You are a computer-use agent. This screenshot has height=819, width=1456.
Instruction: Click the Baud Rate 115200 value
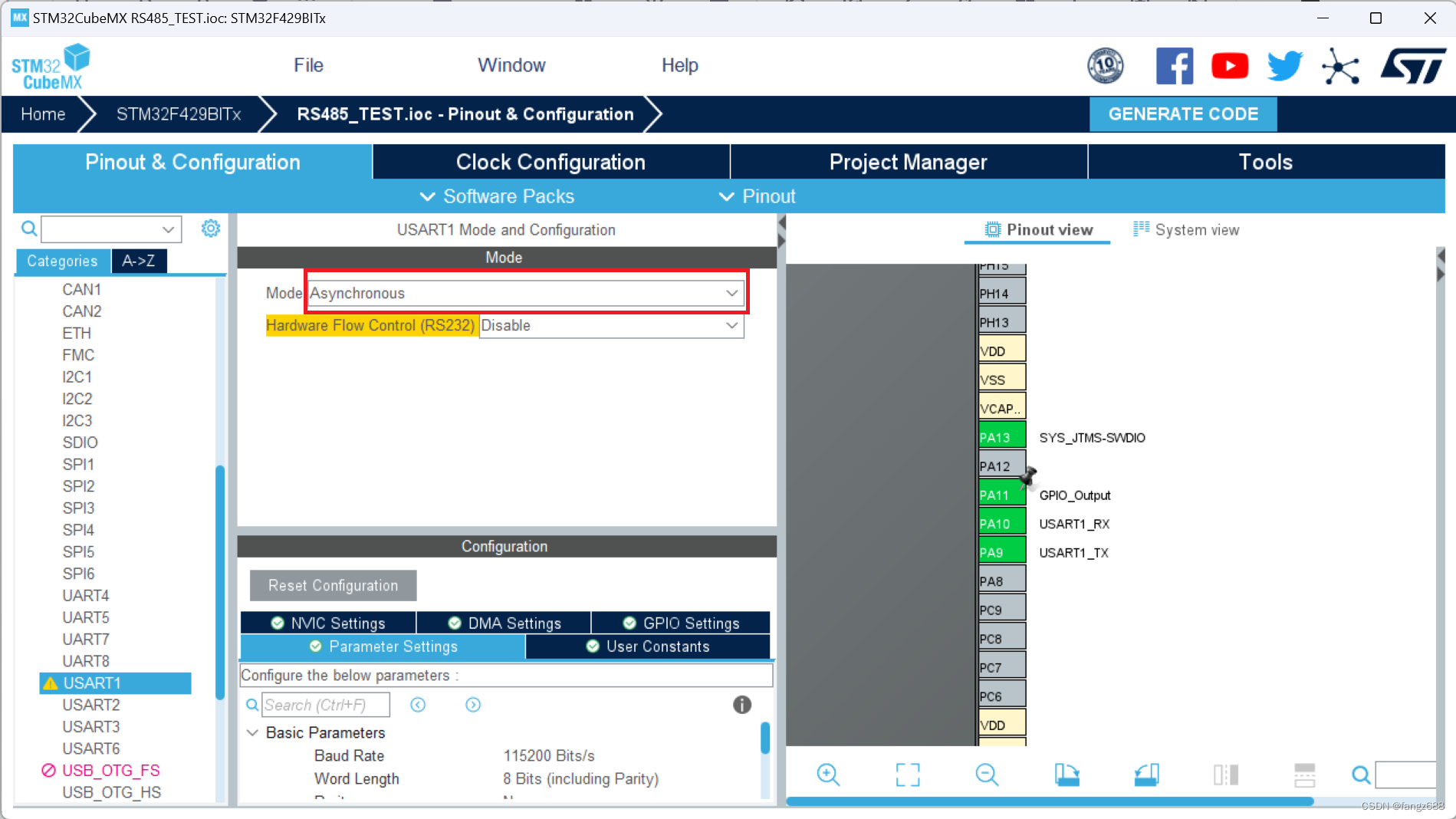[x=549, y=755]
